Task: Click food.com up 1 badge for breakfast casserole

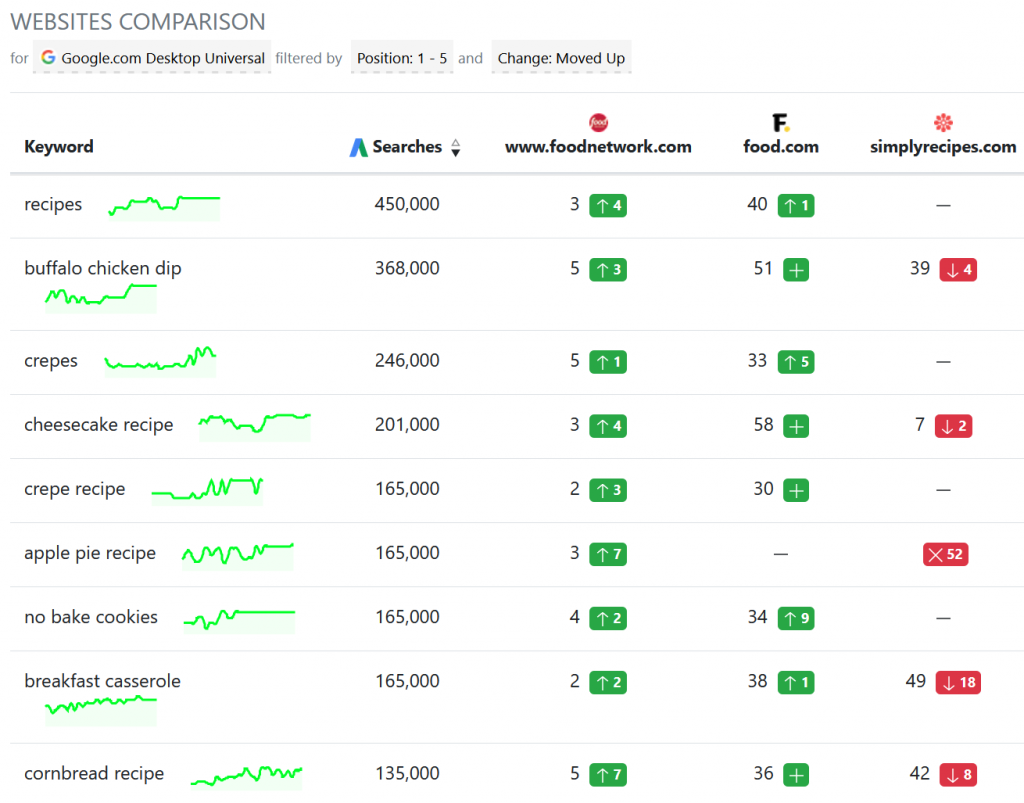Action: coord(796,683)
